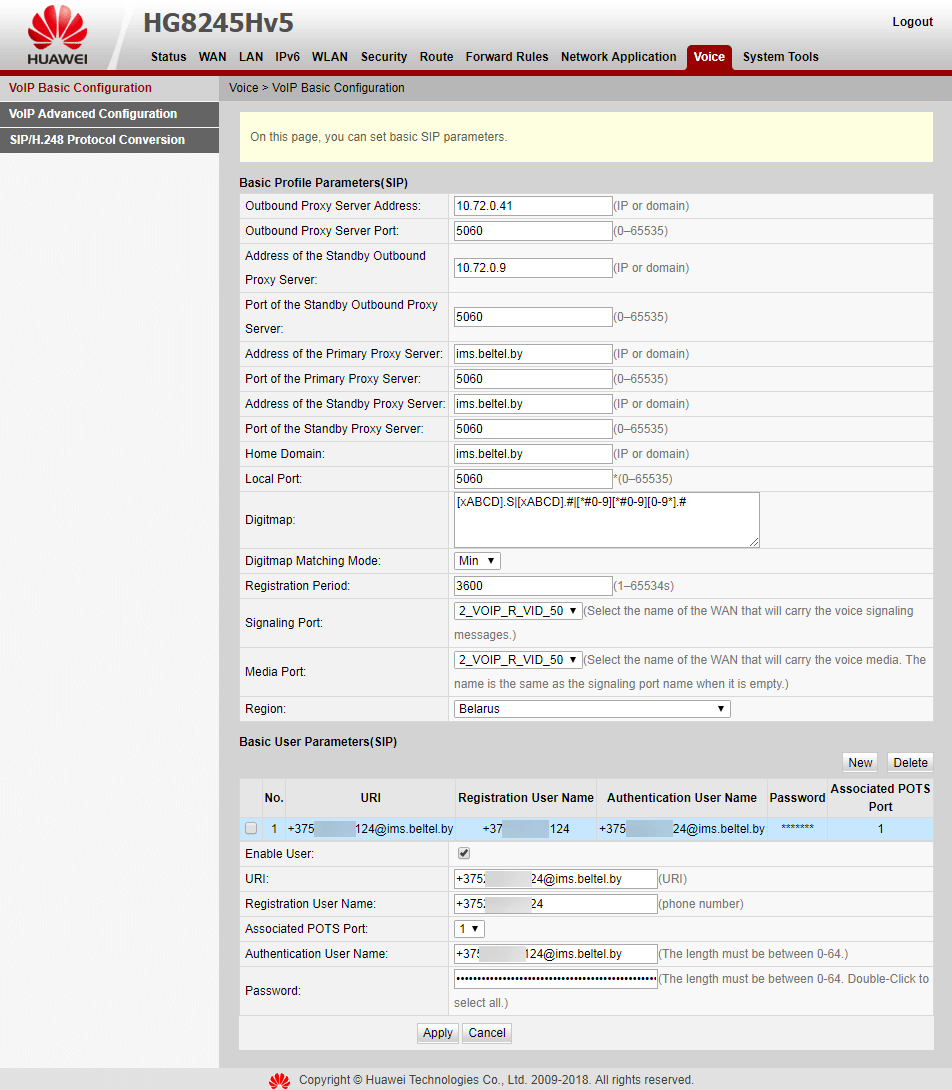Open the Region dropdown showing Belarus
The image size is (952, 1090).
[x=591, y=708]
